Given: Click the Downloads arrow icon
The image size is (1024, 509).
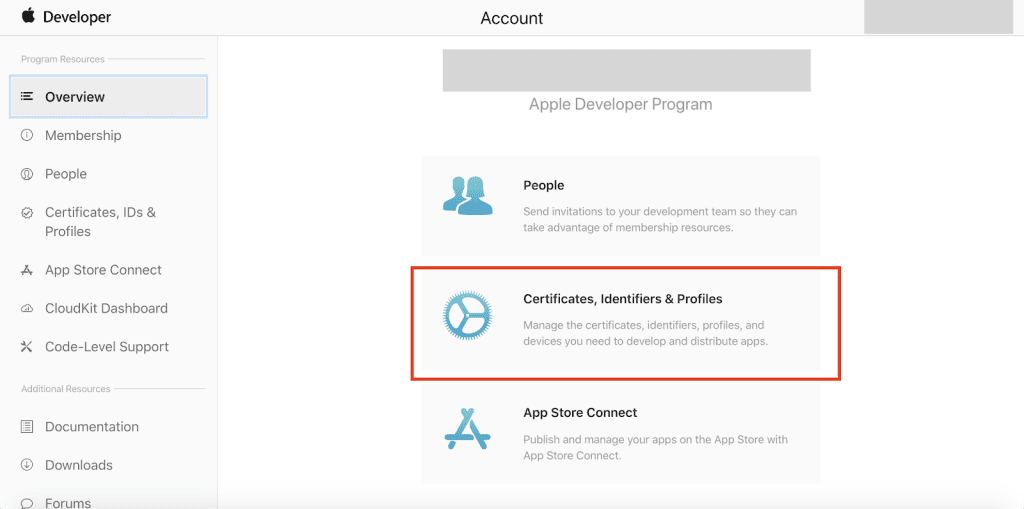Looking at the screenshot, I should [x=27, y=465].
